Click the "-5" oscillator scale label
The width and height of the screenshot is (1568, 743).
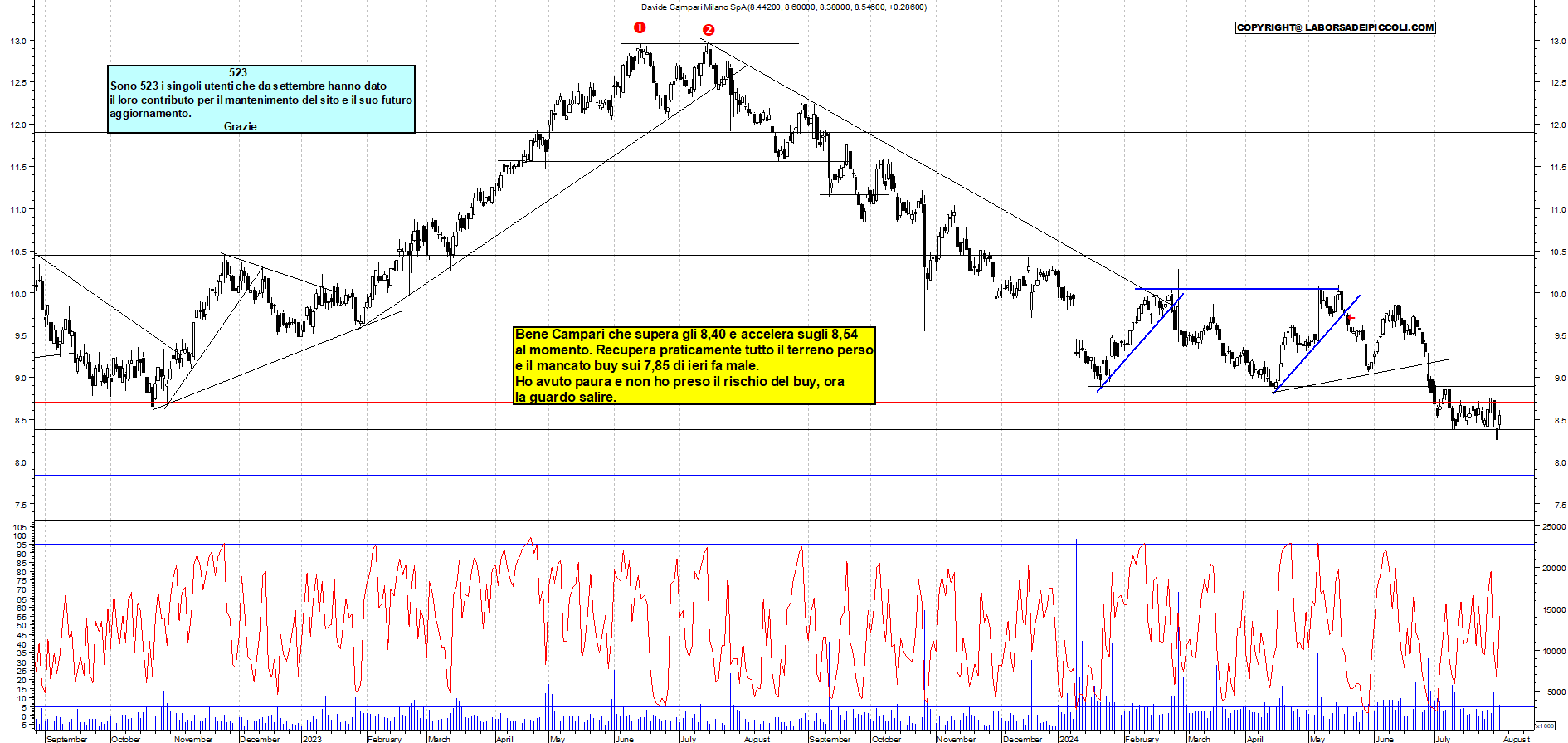(x=22, y=725)
